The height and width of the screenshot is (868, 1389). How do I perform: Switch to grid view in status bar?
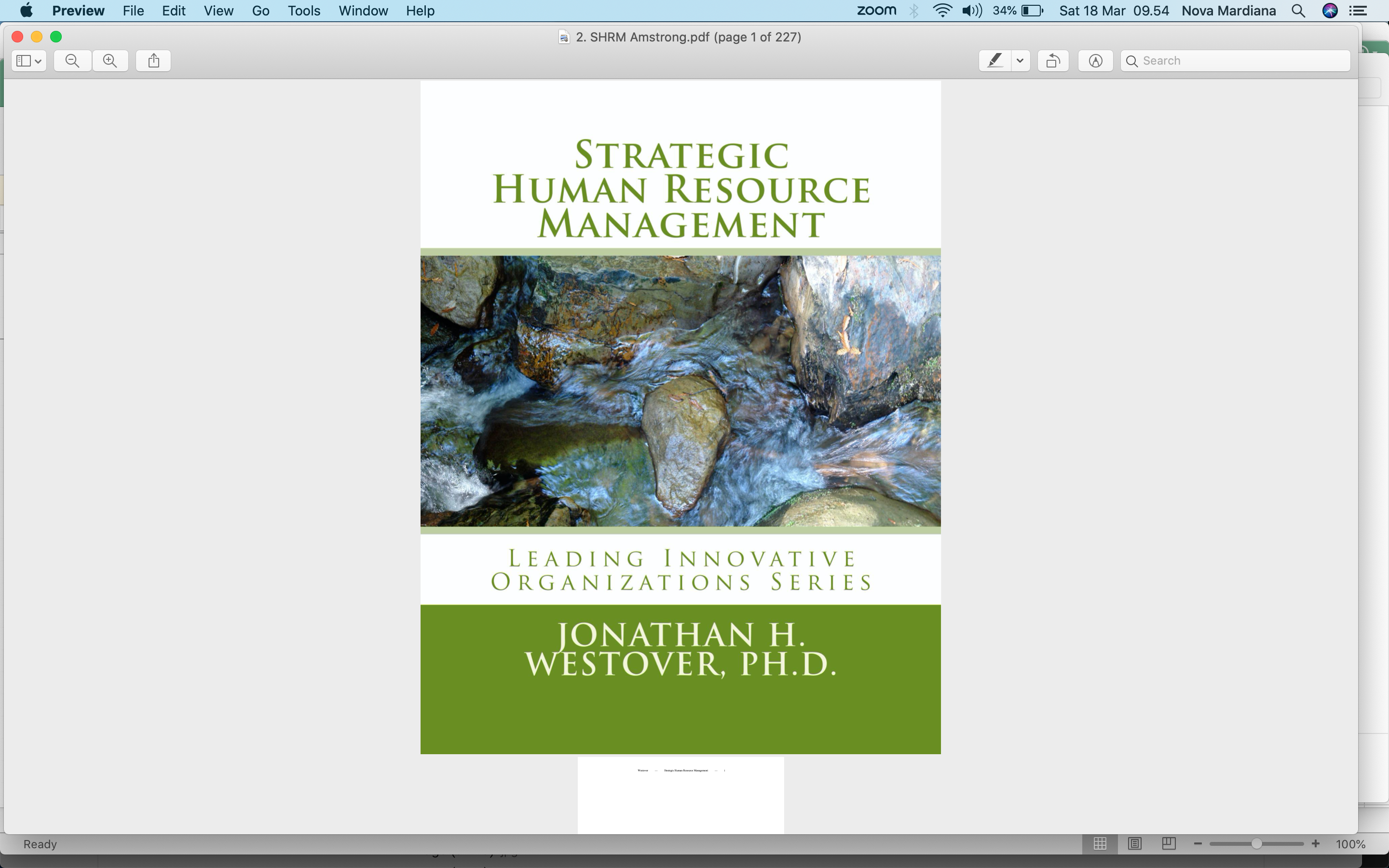coord(1100,843)
